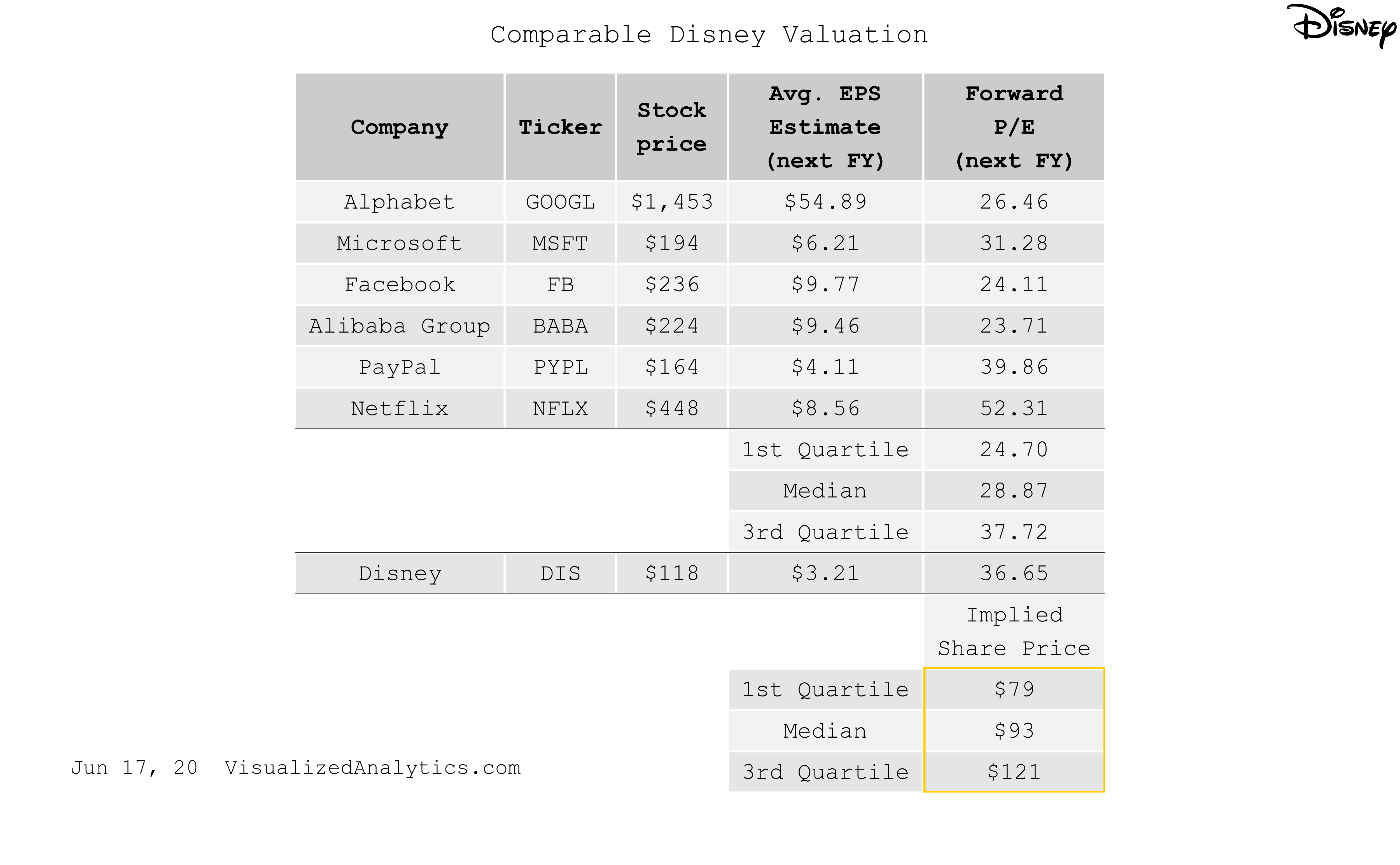Select the Forward P/E column header
1400x865 pixels.
click(1014, 127)
